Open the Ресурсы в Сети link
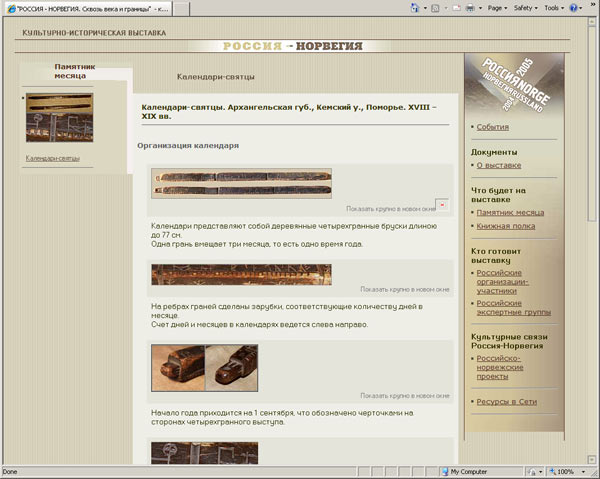Screen dimensions: 600x479 point(507,401)
